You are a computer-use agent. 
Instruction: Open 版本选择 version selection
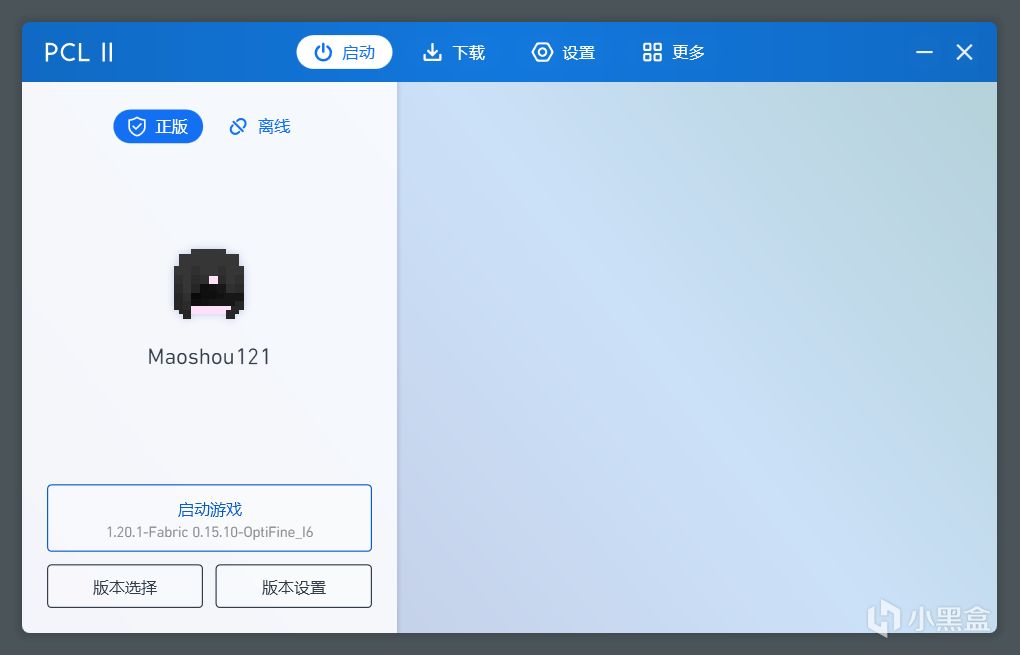[125, 587]
